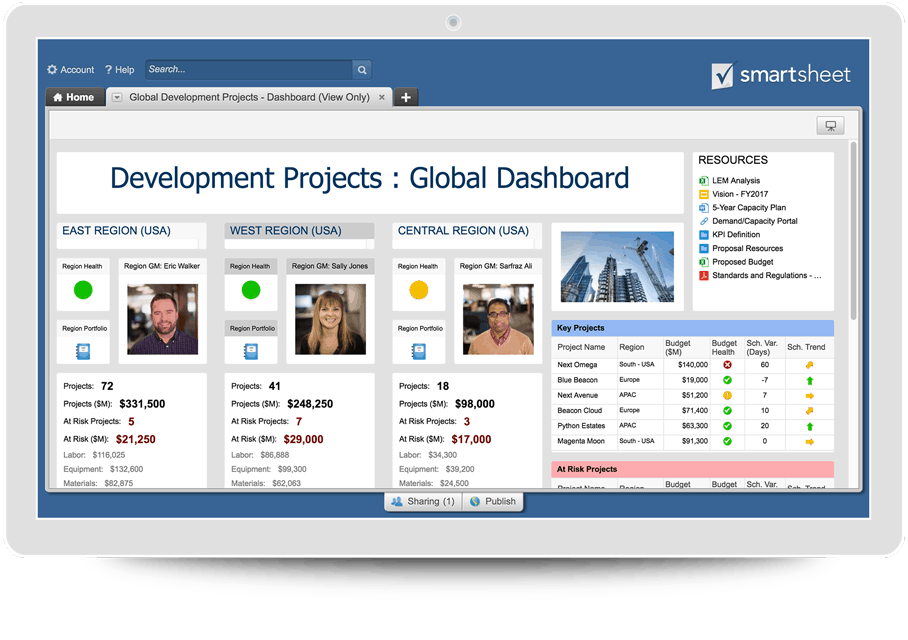Click the Sharing (1) button
Screen dimensions: 908x640
[423, 502]
